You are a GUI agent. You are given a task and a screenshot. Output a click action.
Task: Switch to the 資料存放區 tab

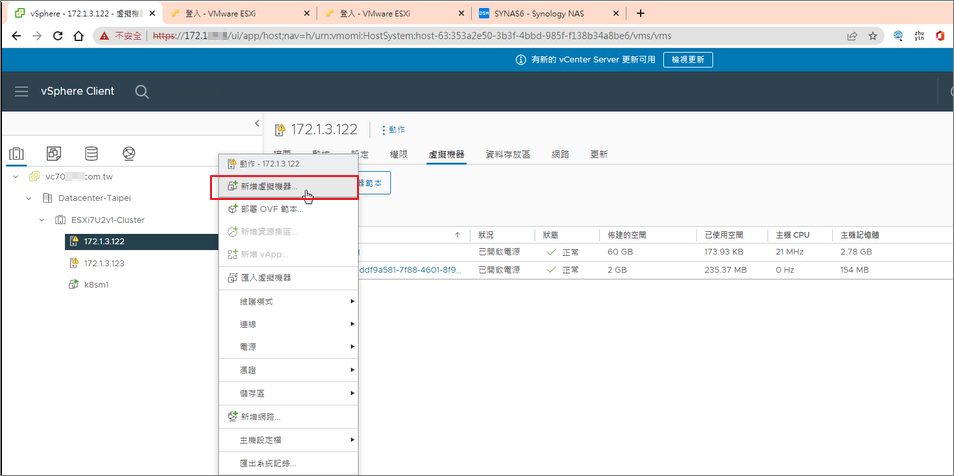507,154
